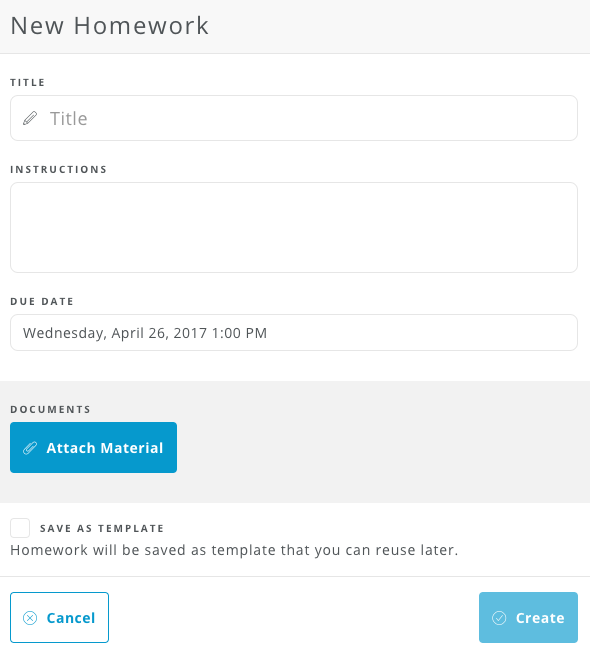This screenshot has width=590, height=655.
Task: Click the INSTRUCTIONS field label
Action: [x=59, y=169]
